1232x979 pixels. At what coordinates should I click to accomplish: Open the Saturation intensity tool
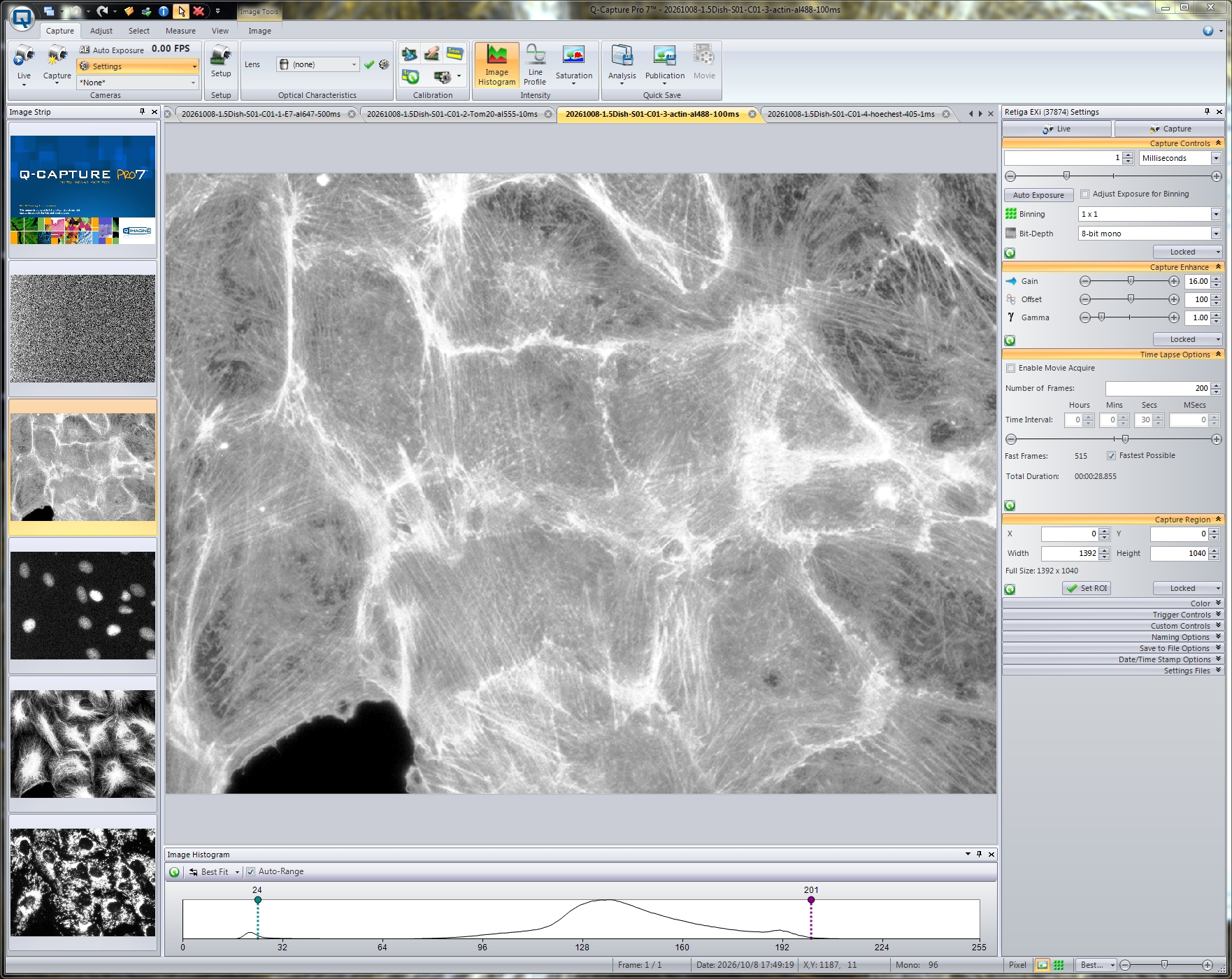click(x=574, y=65)
